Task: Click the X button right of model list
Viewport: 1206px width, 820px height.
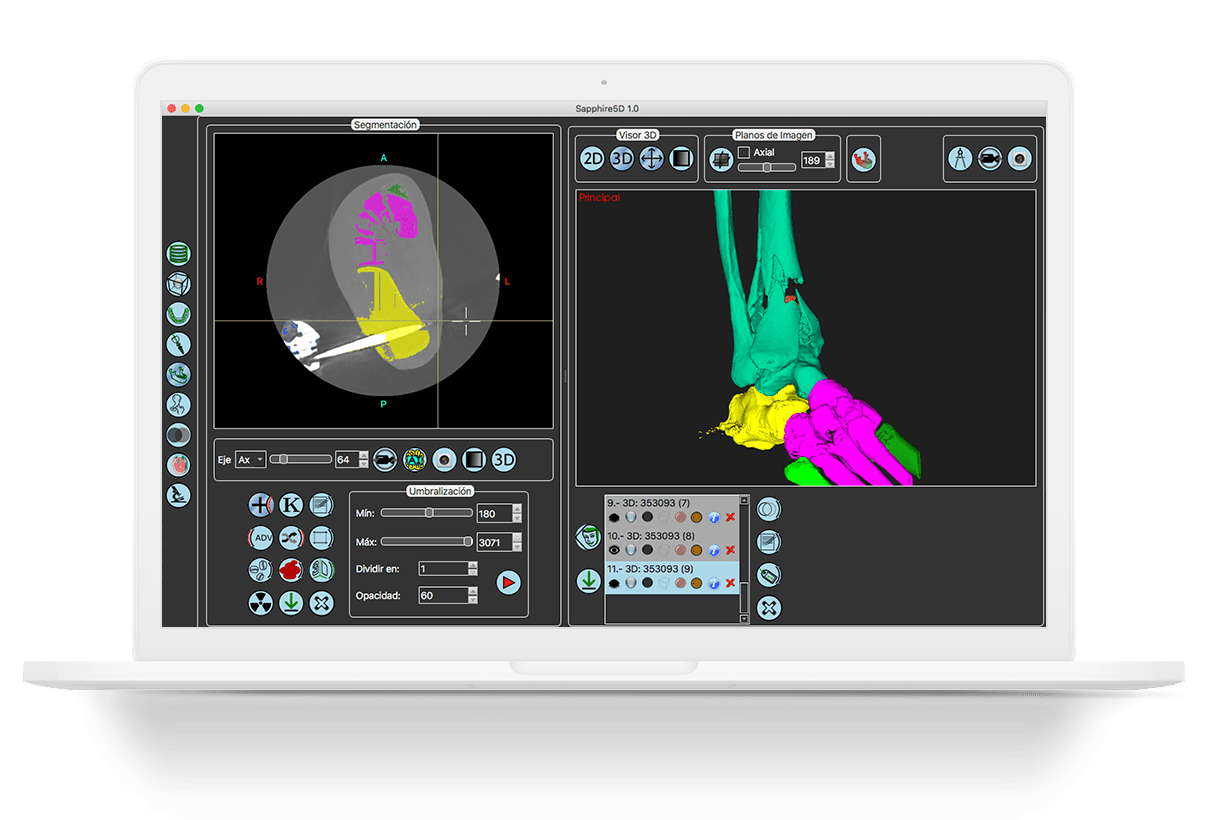Action: point(769,607)
